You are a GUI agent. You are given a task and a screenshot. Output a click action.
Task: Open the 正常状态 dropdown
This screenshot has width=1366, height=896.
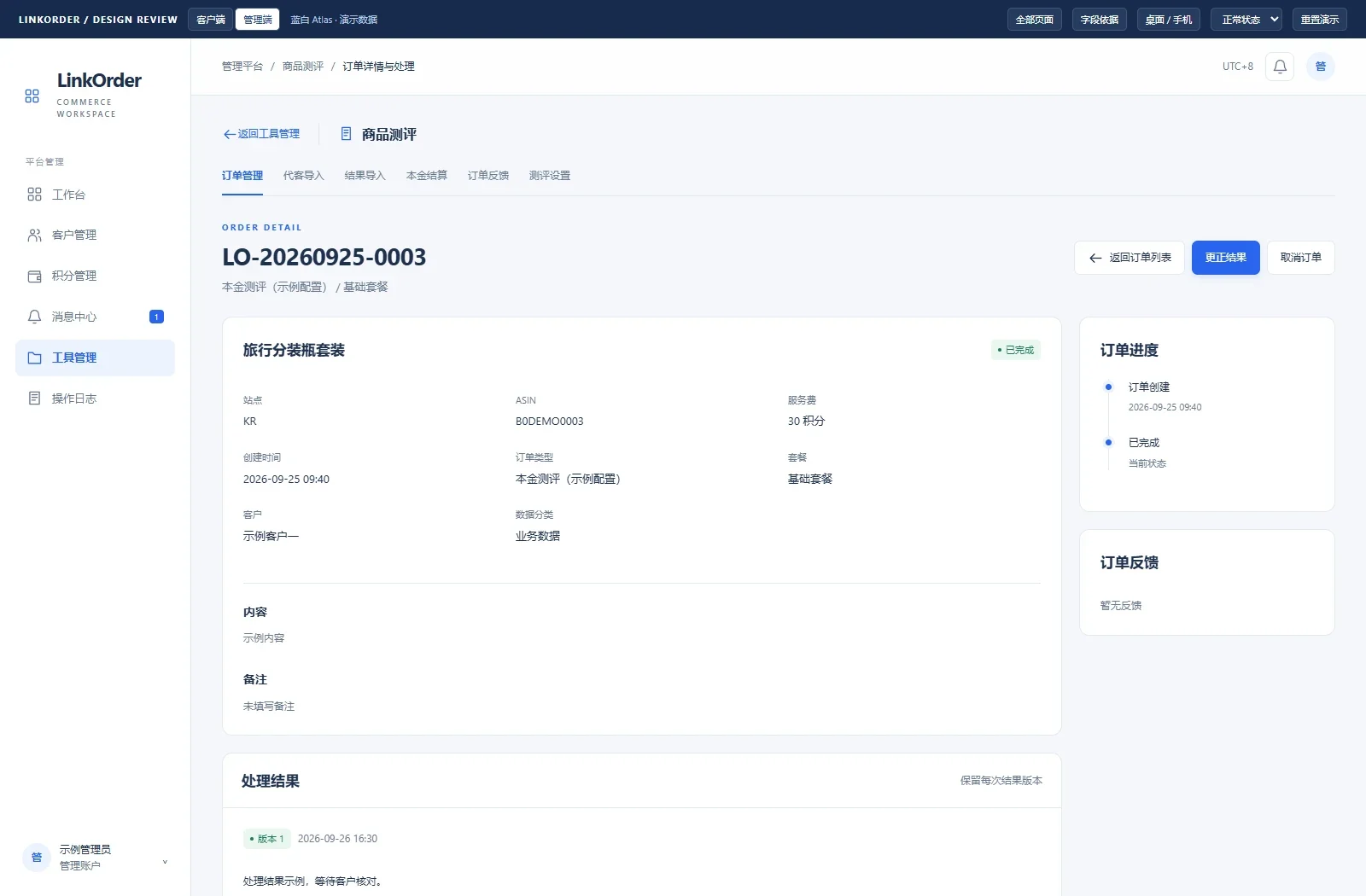tap(1246, 20)
